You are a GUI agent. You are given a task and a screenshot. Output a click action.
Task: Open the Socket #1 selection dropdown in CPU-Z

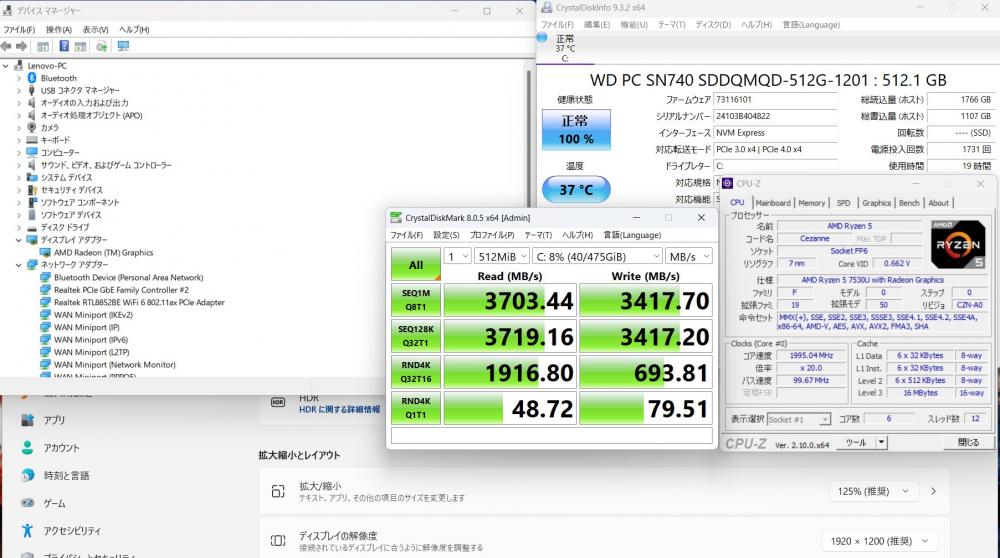tap(798, 419)
